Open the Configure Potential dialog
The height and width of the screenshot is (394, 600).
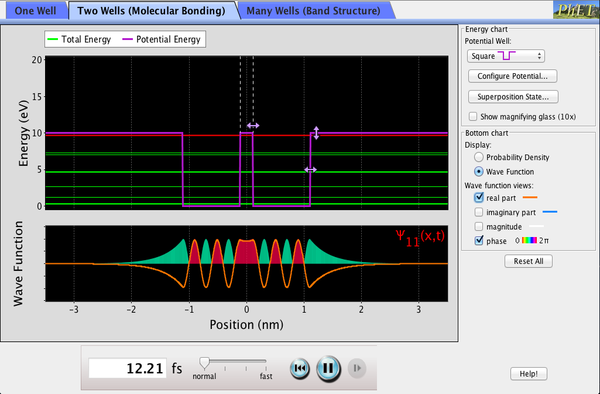[512, 76]
